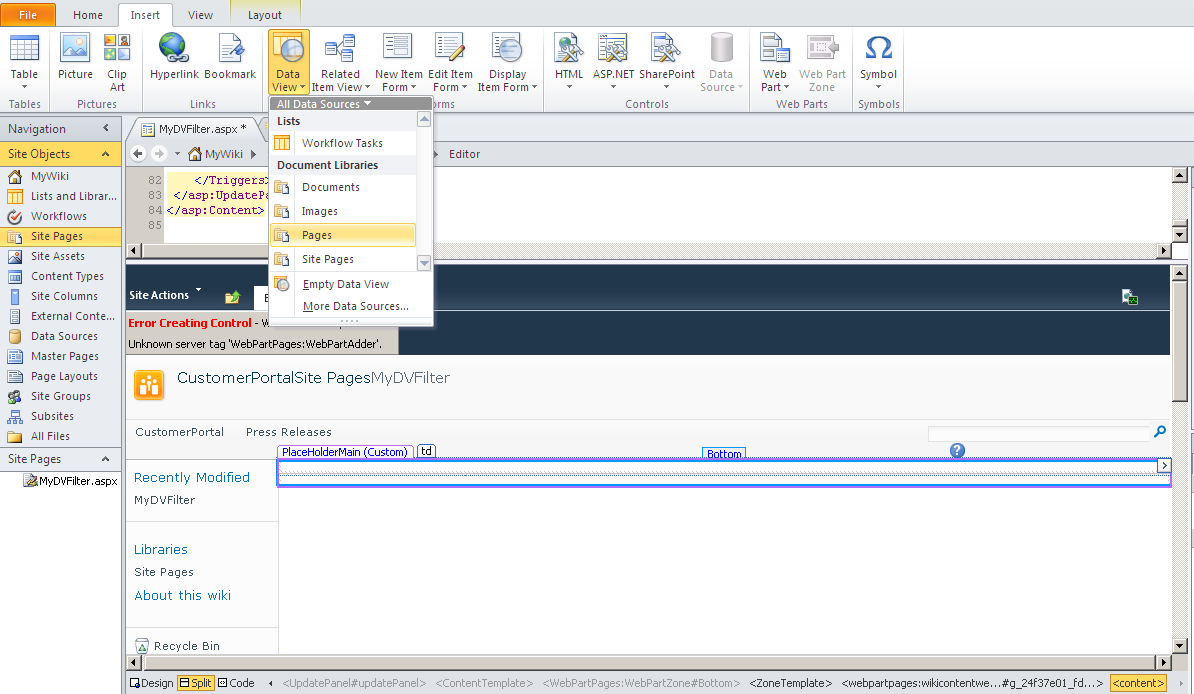Image resolution: width=1194 pixels, height=694 pixels.
Task: Open the web part zone chevron menu
Action: 1164,465
